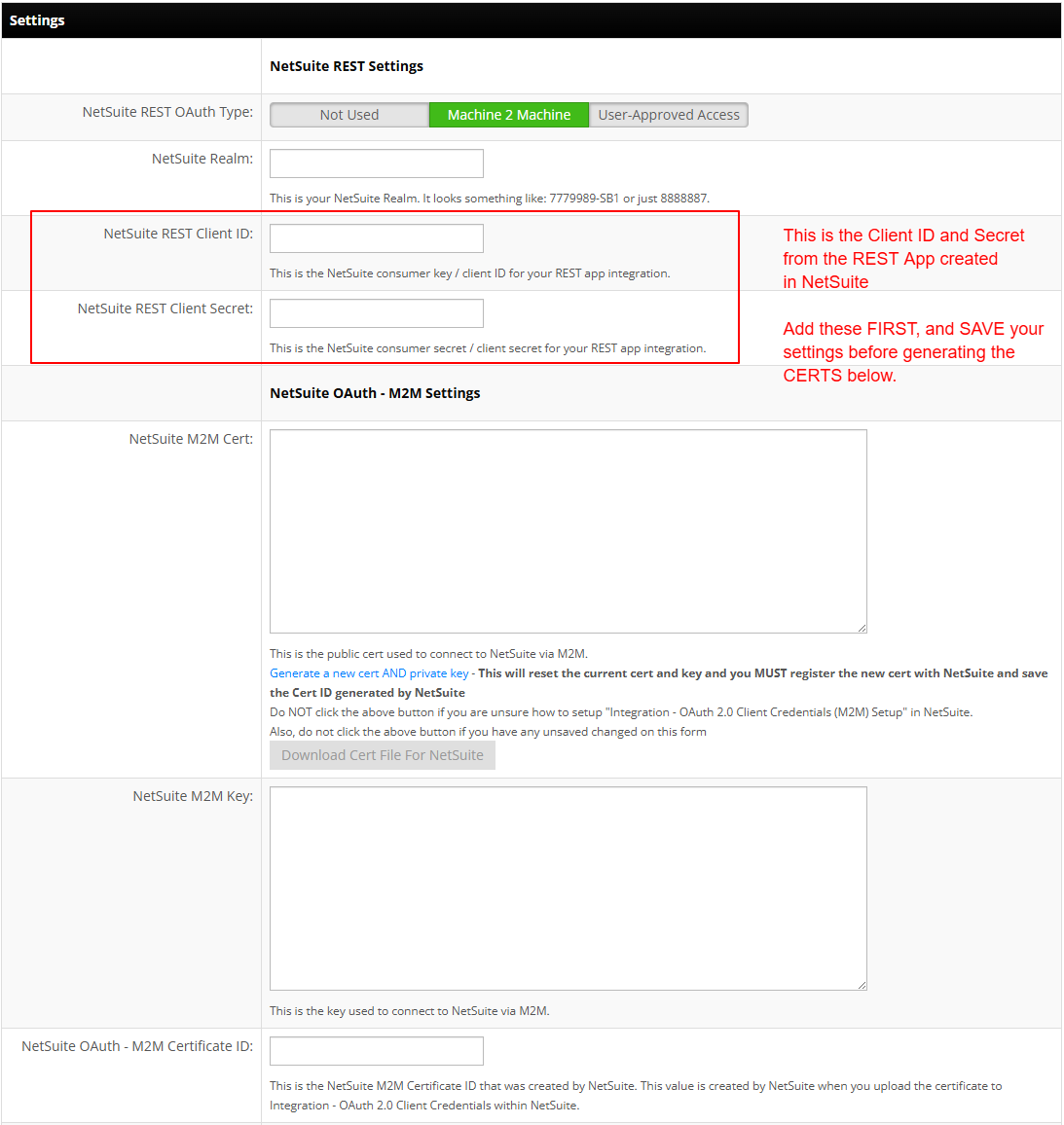Click the NetSuite REST OAuth Type label

[167, 112]
